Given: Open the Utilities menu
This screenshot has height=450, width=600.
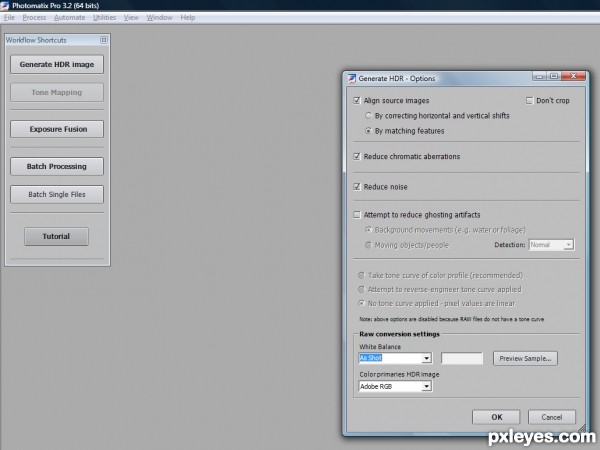Looking at the screenshot, I should [104, 18].
